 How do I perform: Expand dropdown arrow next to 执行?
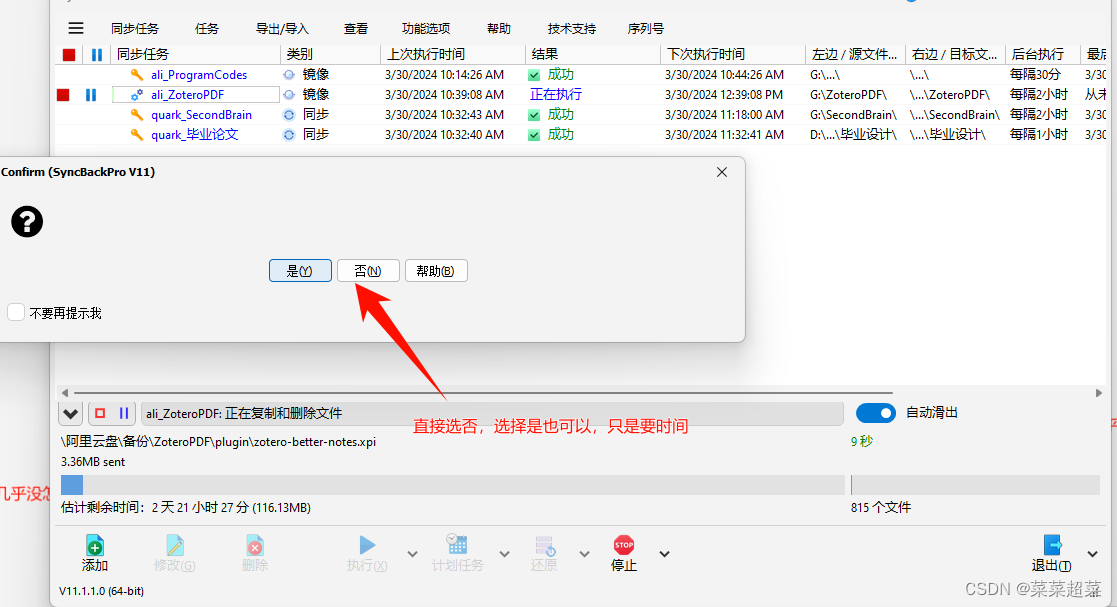pyautogui.click(x=412, y=554)
